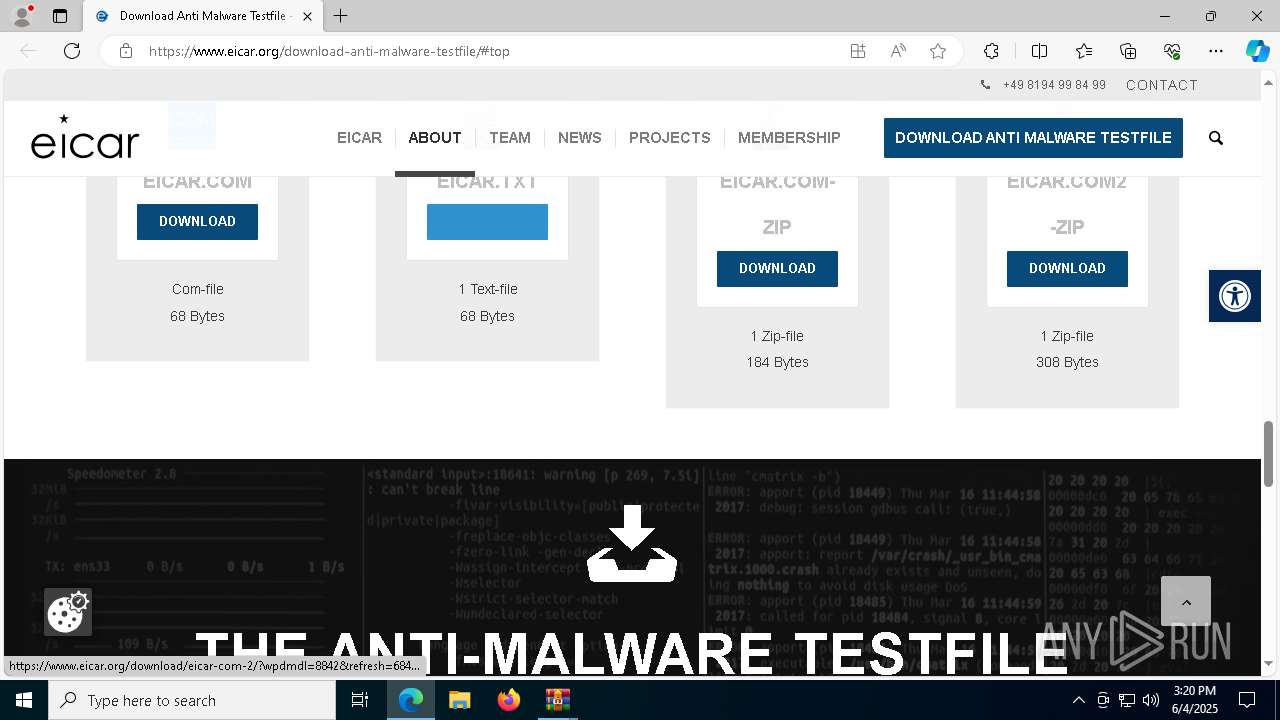Go to eicar logo home page
This screenshot has height=720, width=1280.
pos(85,137)
